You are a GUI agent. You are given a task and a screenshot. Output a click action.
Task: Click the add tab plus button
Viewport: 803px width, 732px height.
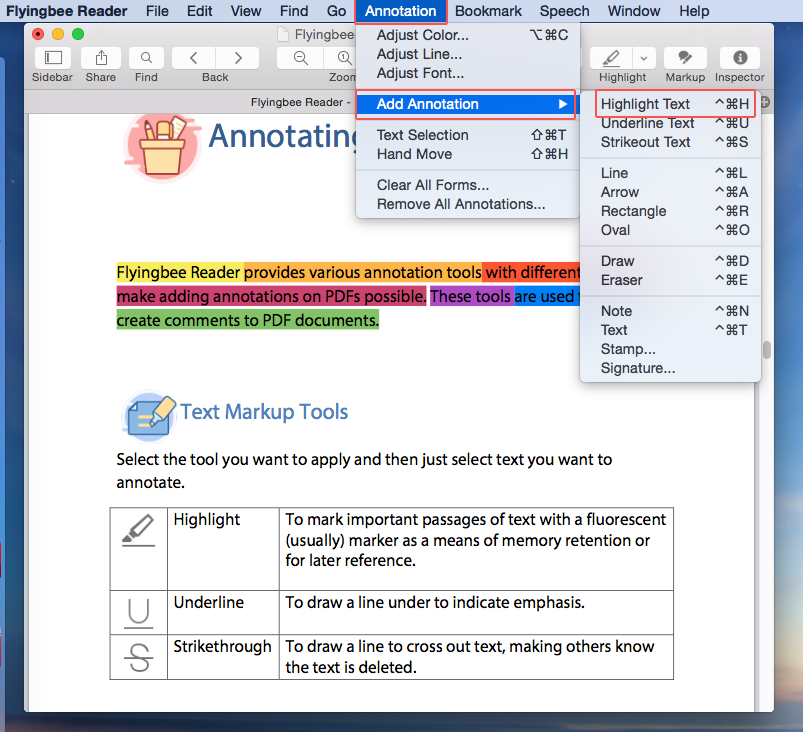pyautogui.click(x=765, y=102)
